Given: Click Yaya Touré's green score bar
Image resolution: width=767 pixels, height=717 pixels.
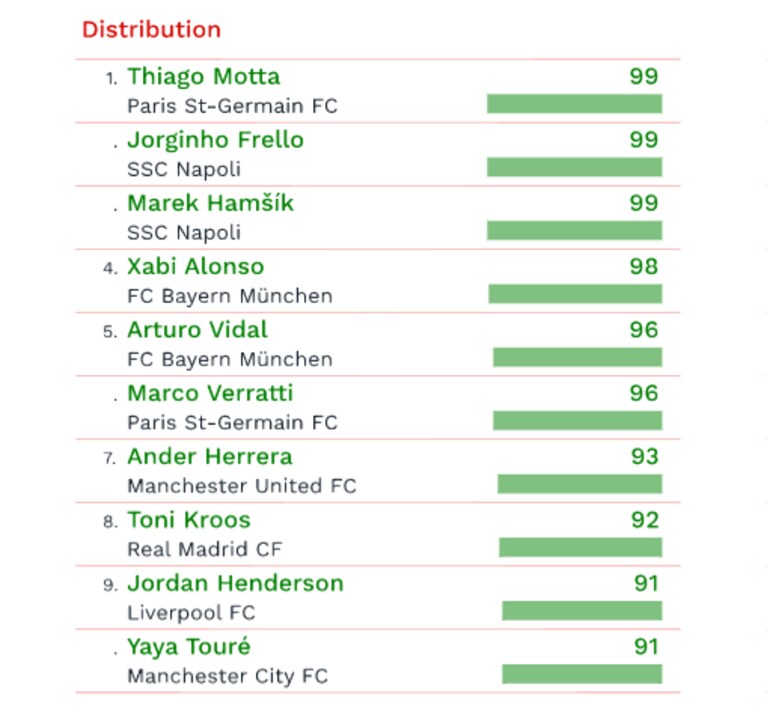Looking at the screenshot, I should pos(582,674).
